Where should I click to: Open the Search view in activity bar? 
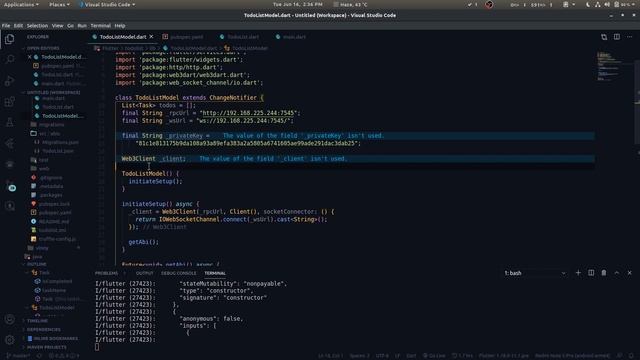[9, 60]
